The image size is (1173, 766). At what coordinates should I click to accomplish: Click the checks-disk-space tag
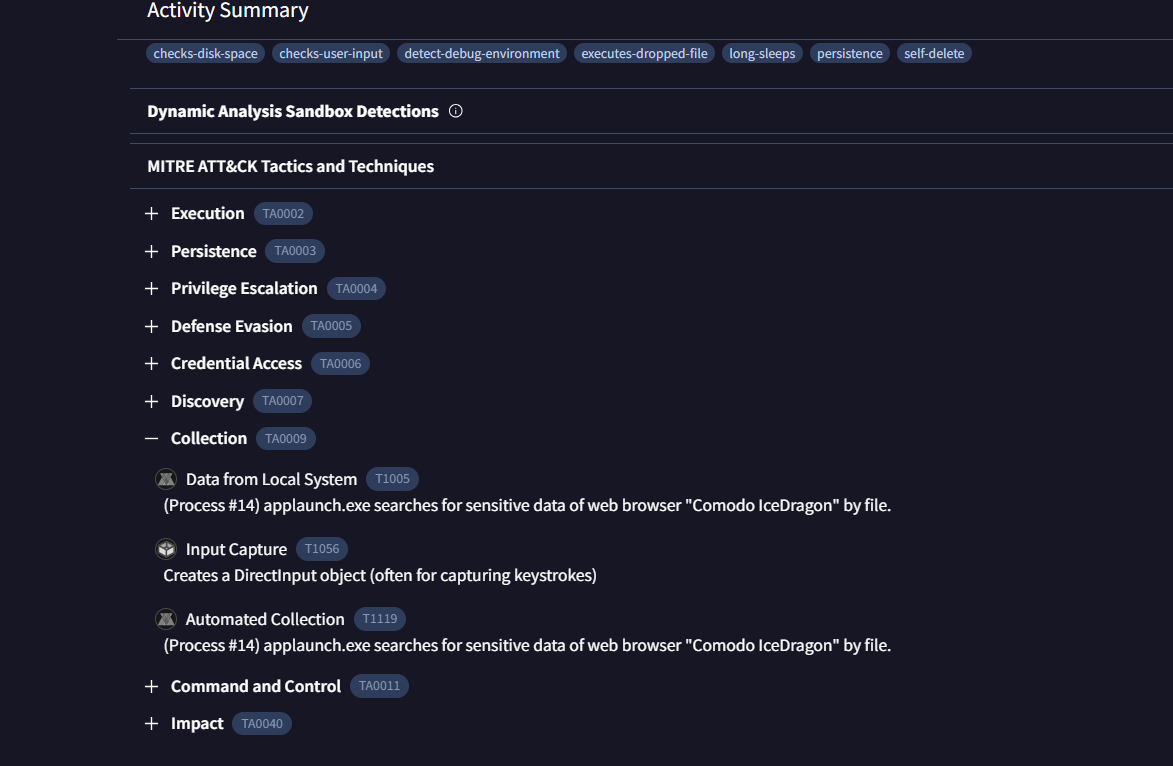pos(206,54)
